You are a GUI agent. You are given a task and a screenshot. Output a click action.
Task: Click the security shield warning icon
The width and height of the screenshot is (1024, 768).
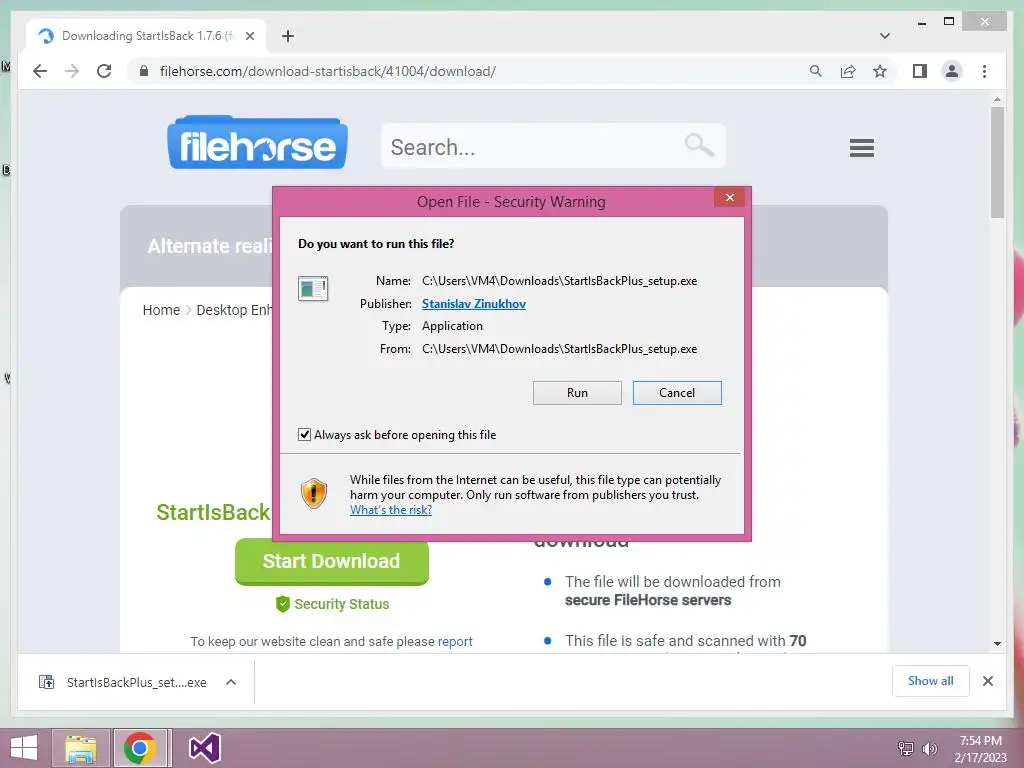tap(313, 494)
